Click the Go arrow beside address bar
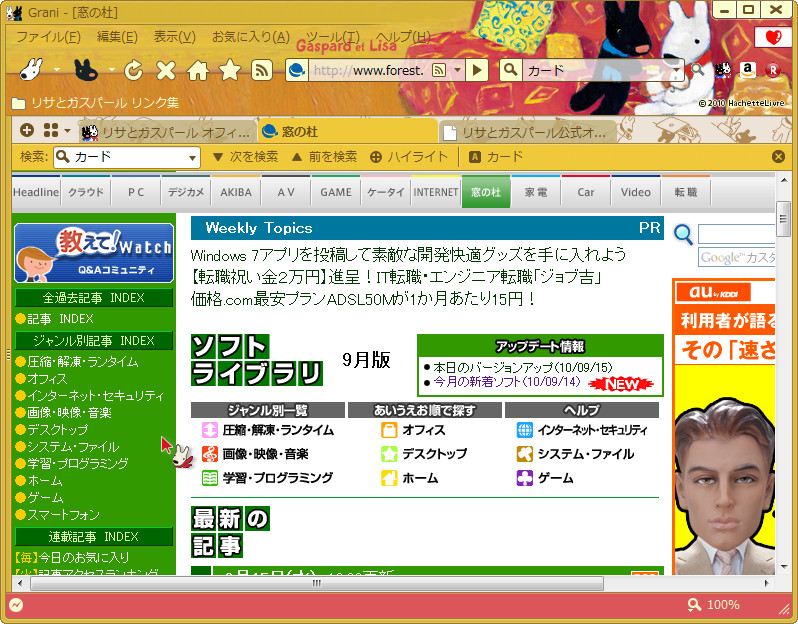Screen dimensions: 798x624 [477, 70]
